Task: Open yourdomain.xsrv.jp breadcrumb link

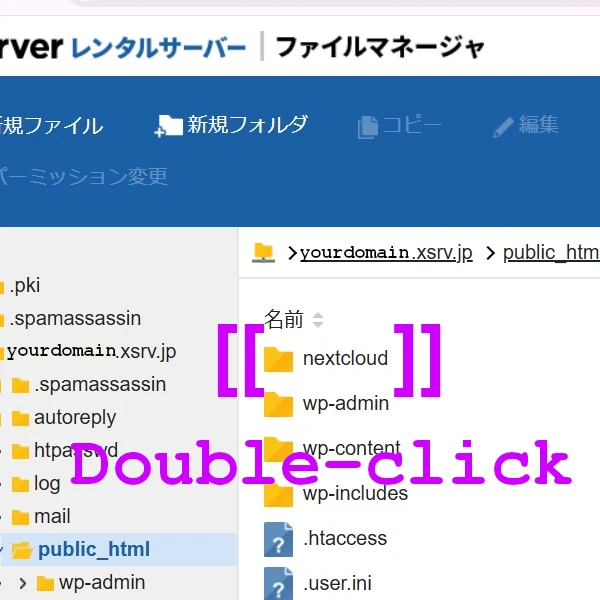Action: click(386, 253)
